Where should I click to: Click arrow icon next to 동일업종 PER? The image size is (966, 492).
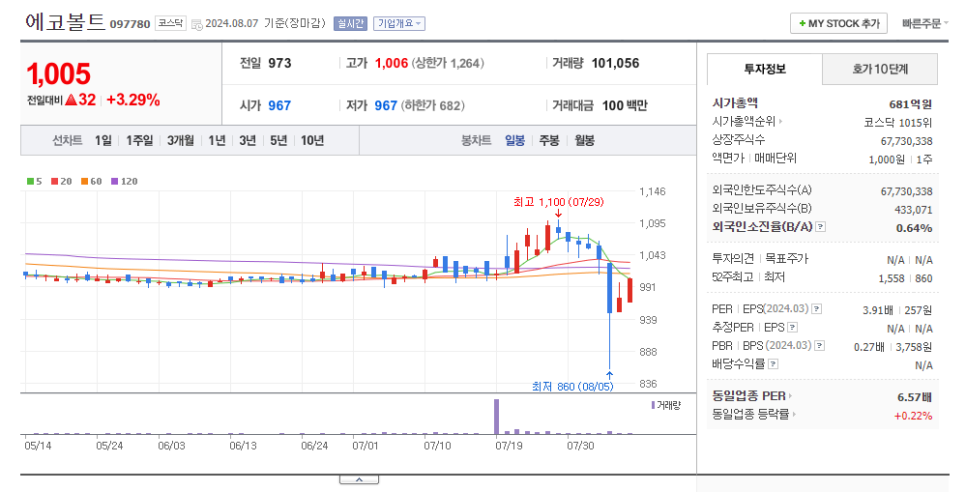tap(790, 396)
